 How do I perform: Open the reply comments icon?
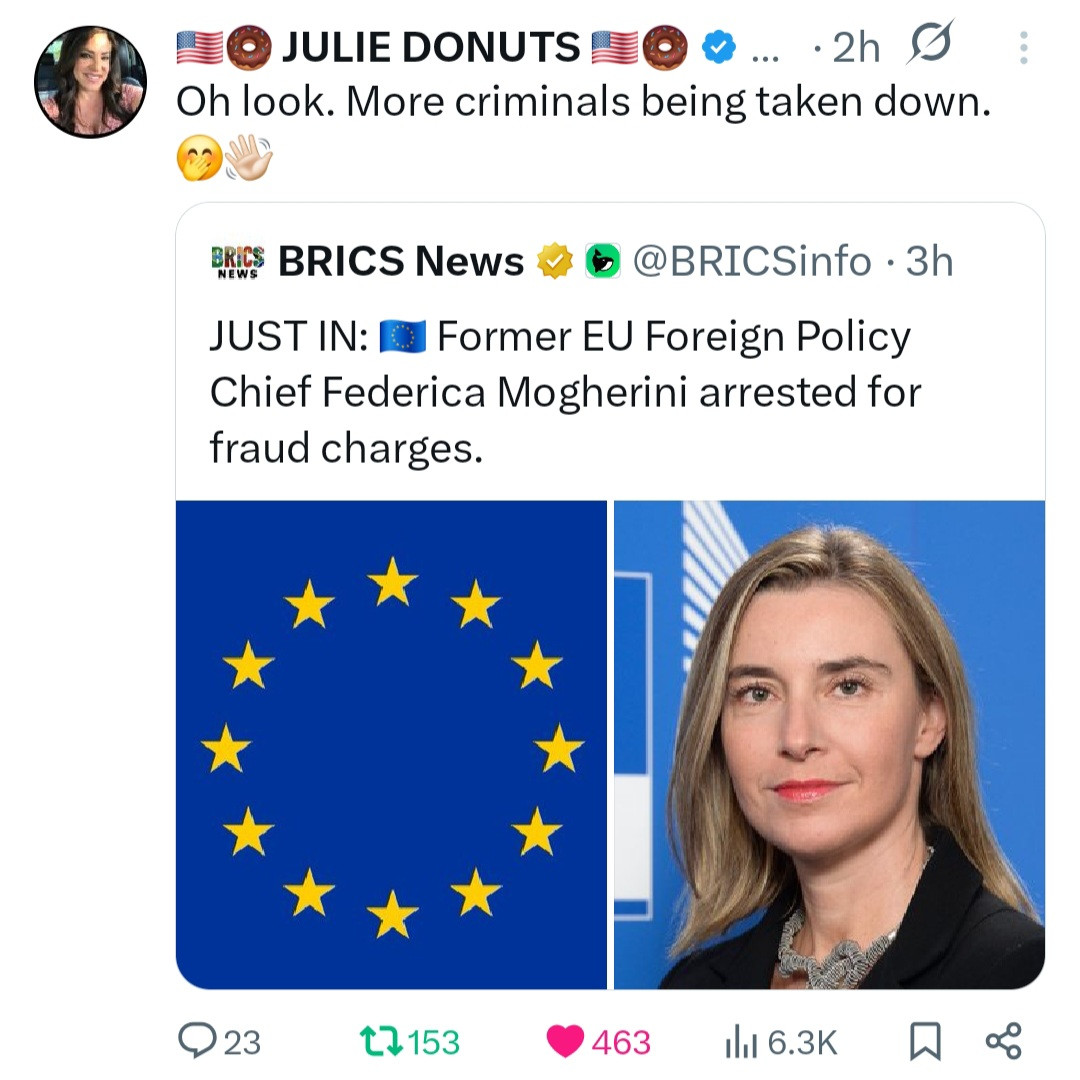(x=197, y=1040)
